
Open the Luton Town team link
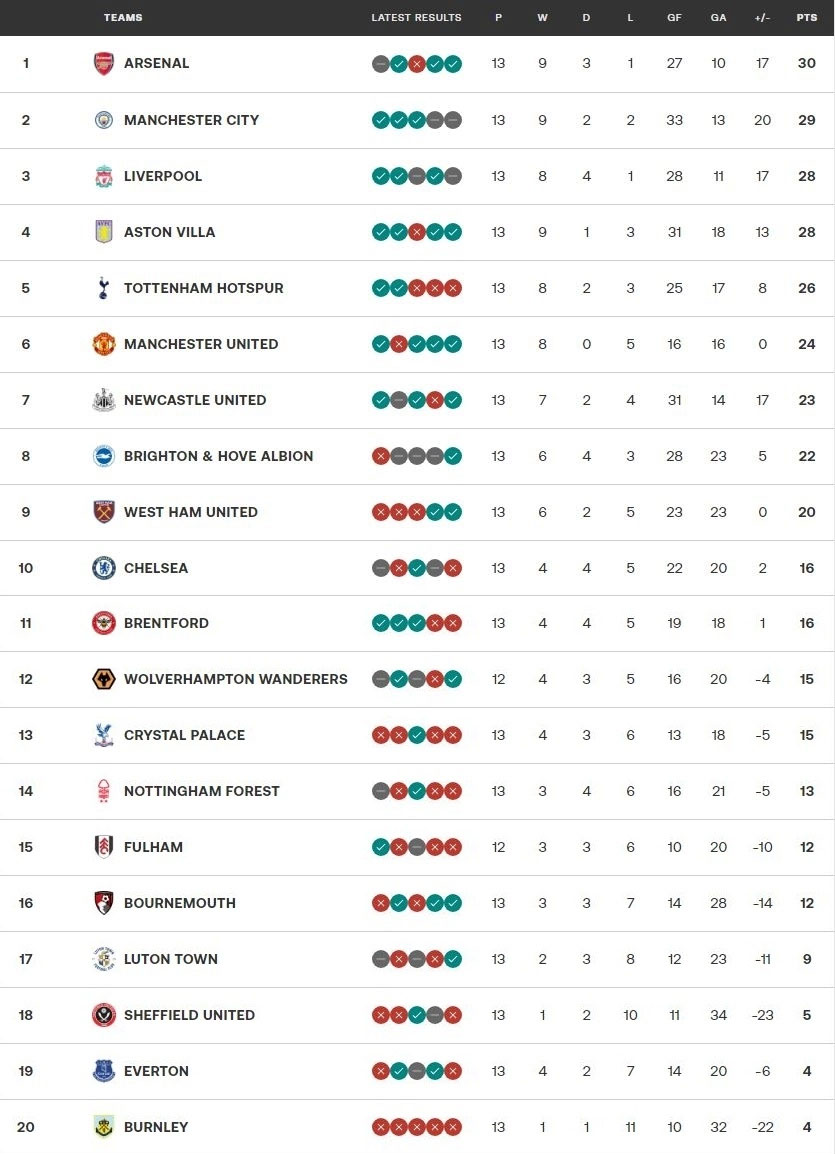tap(171, 959)
